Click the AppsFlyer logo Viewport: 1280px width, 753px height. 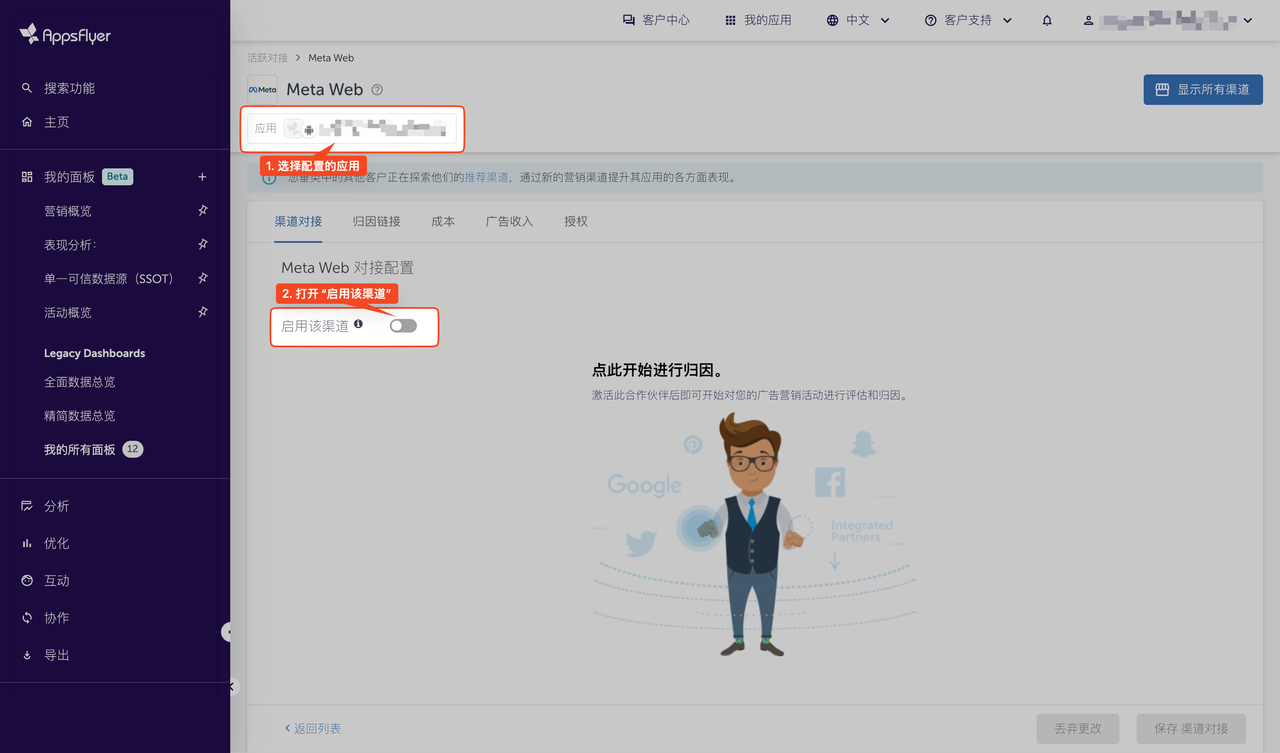pyautogui.click(x=66, y=35)
